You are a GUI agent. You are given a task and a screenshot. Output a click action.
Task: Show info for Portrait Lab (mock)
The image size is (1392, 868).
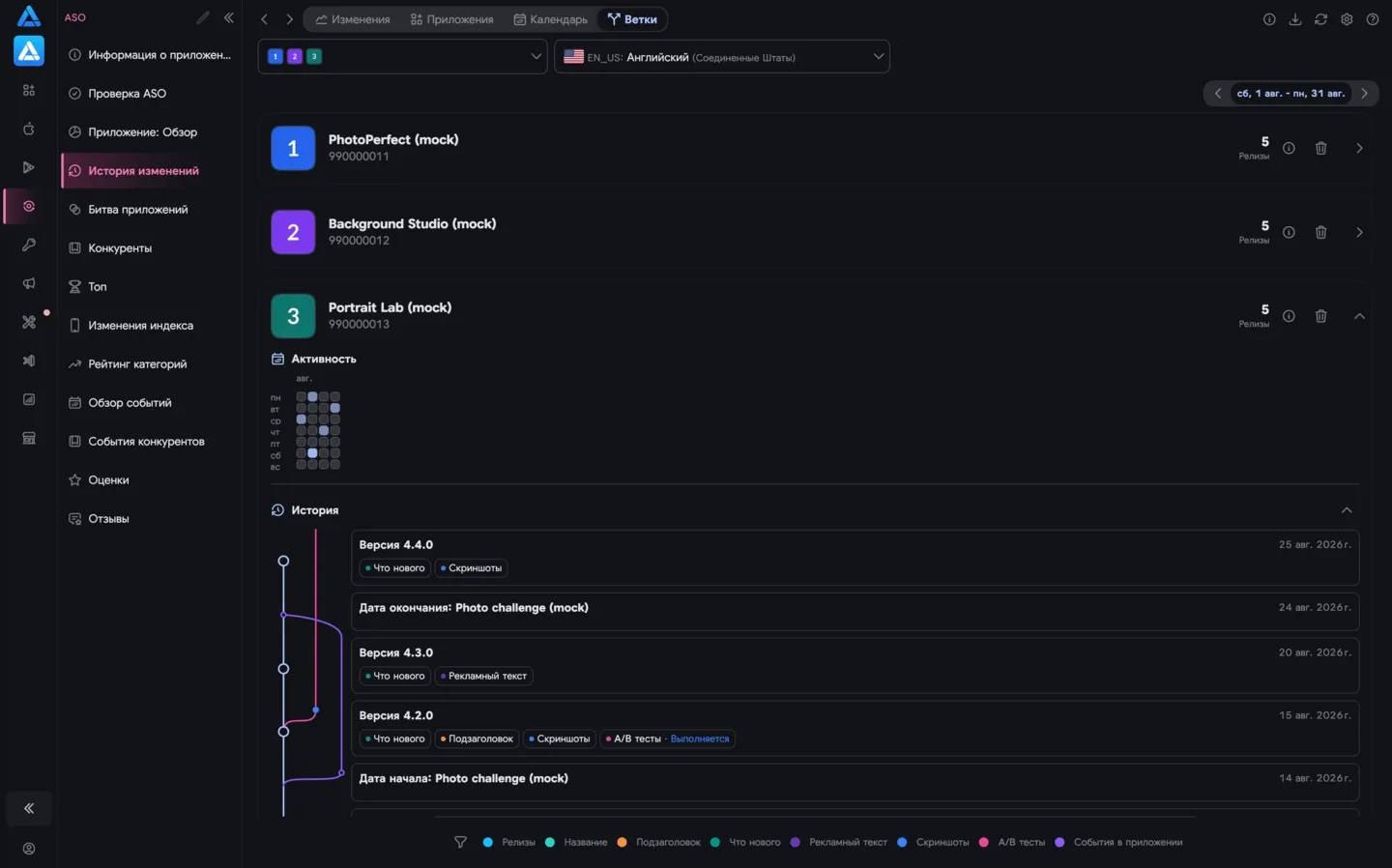(x=1289, y=316)
